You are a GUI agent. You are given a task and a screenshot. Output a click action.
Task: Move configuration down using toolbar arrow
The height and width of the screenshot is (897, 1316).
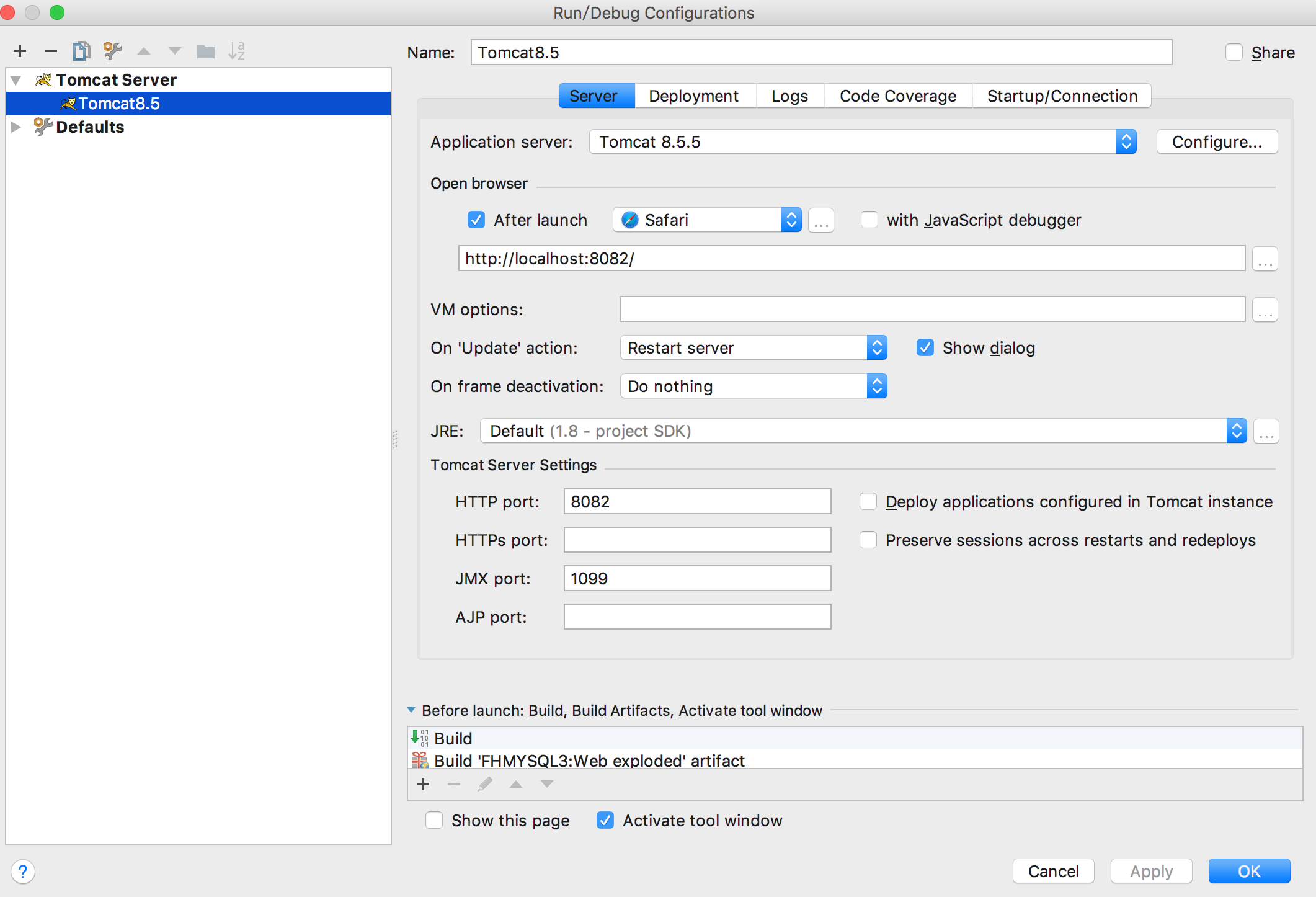point(175,51)
